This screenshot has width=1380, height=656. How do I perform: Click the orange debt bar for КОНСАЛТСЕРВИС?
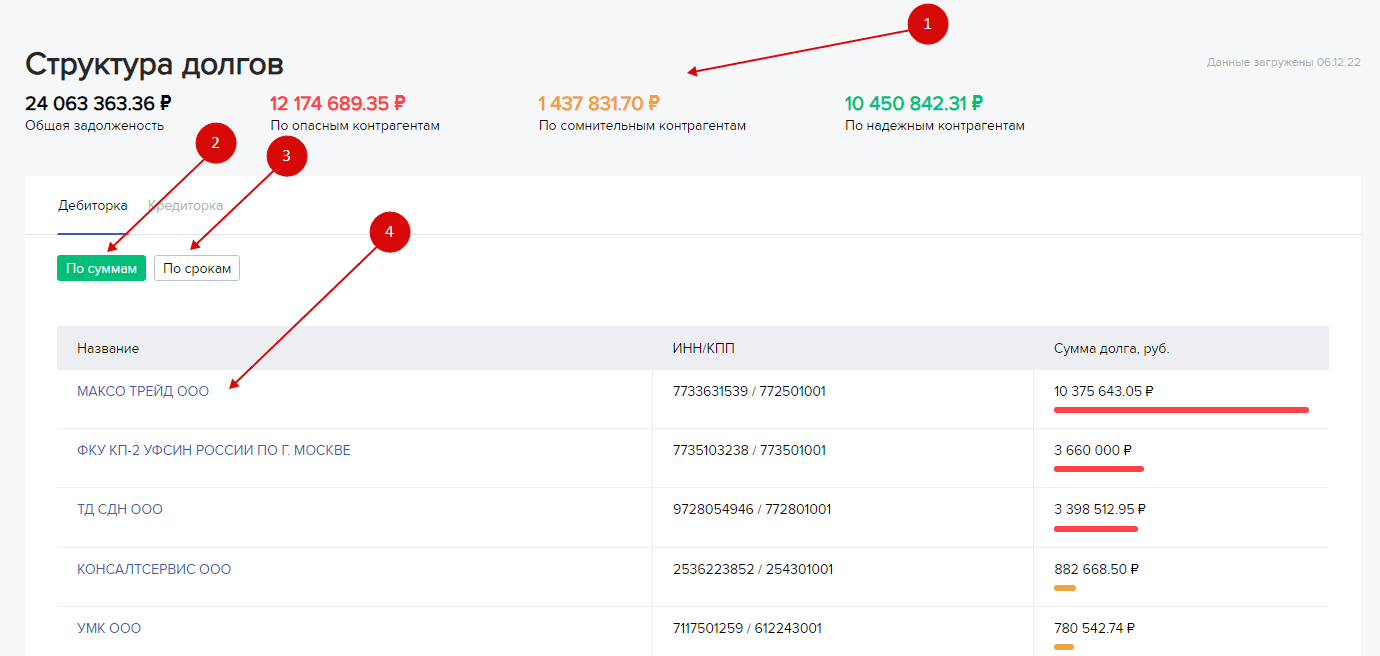click(1064, 587)
